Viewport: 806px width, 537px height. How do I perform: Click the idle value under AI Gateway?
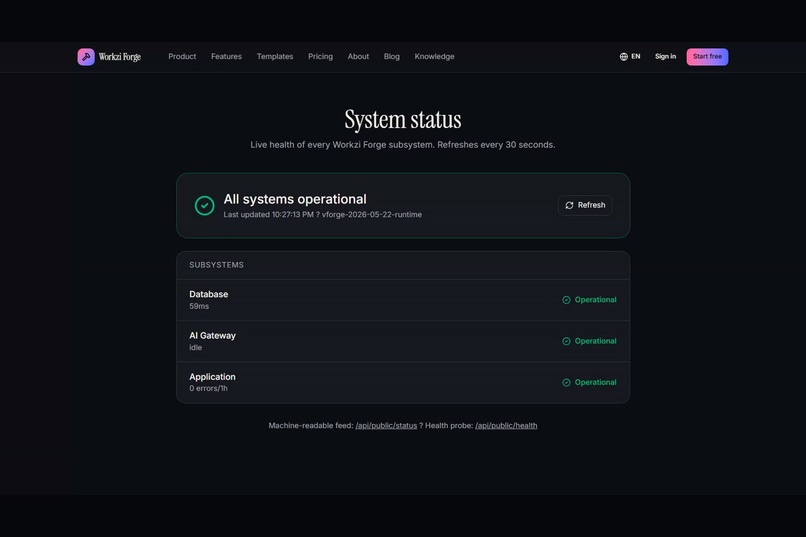click(x=195, y=348)
